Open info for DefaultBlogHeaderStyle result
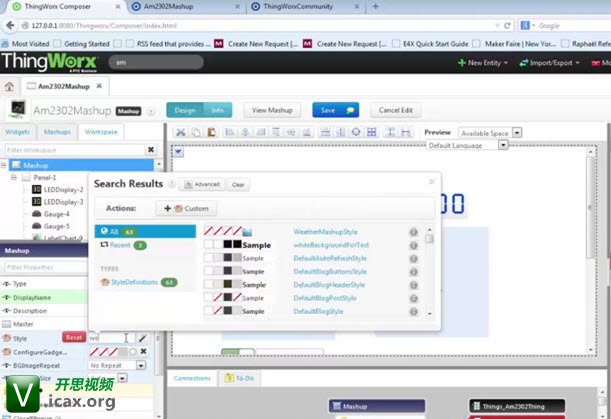The height and width of the screenshot is (419, 611). (413, 285)
